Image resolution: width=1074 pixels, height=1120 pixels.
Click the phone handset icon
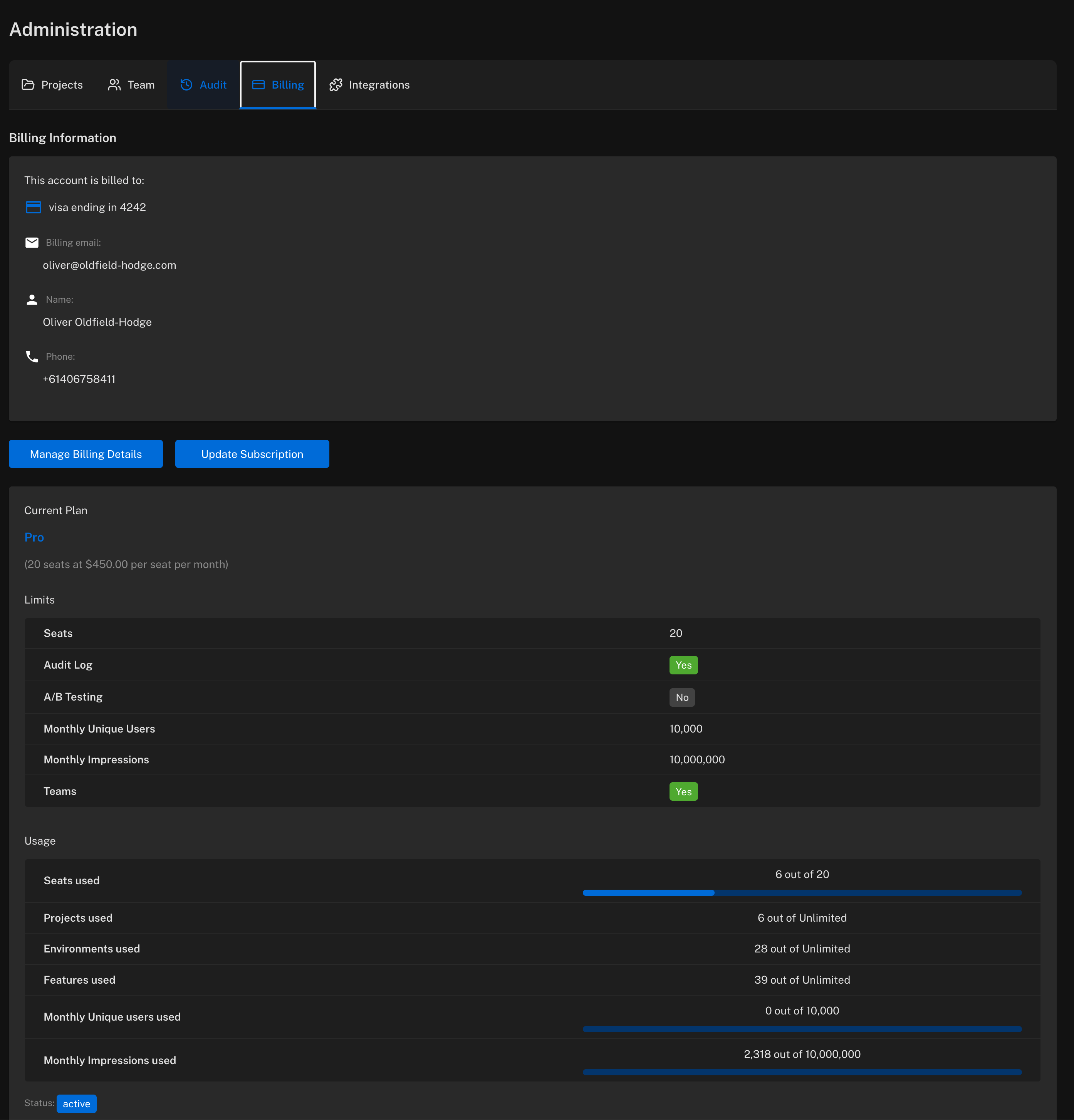pos(32,357)
